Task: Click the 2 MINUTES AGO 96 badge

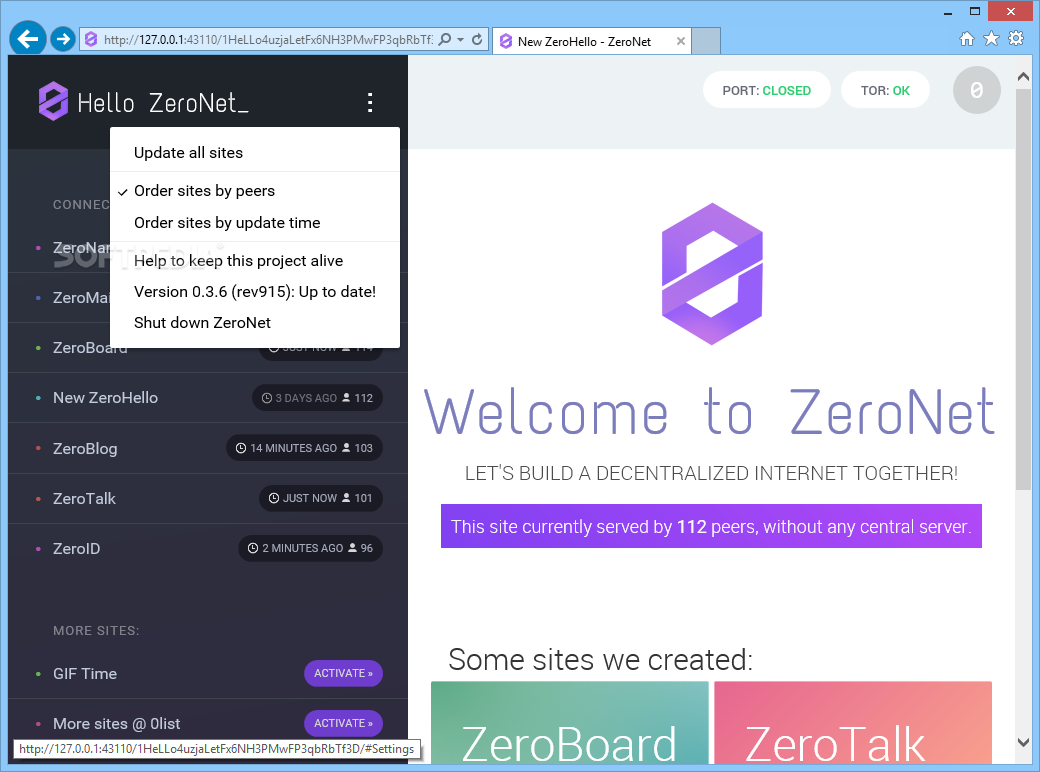Action: [310, 548]
